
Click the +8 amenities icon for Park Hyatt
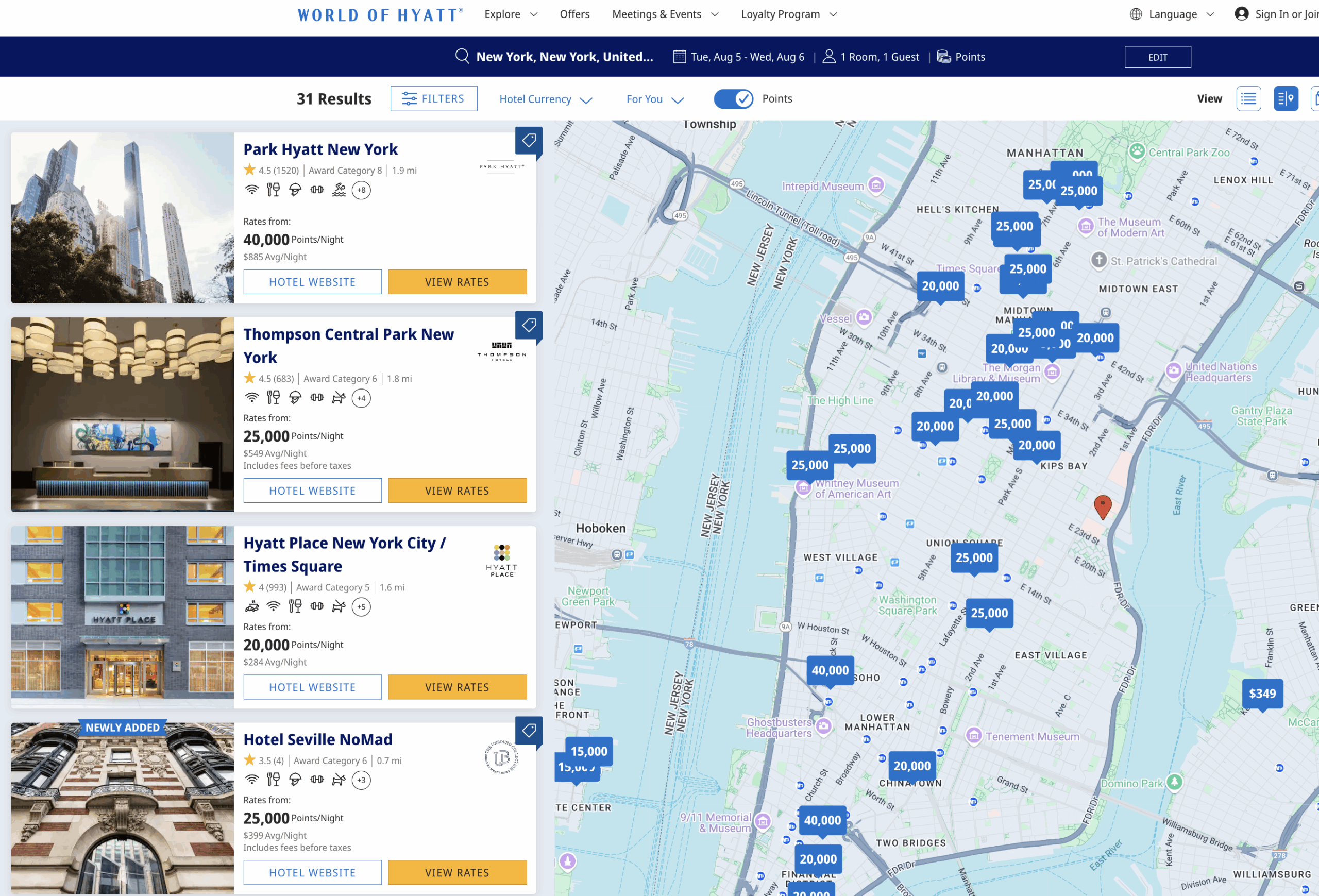361,190
